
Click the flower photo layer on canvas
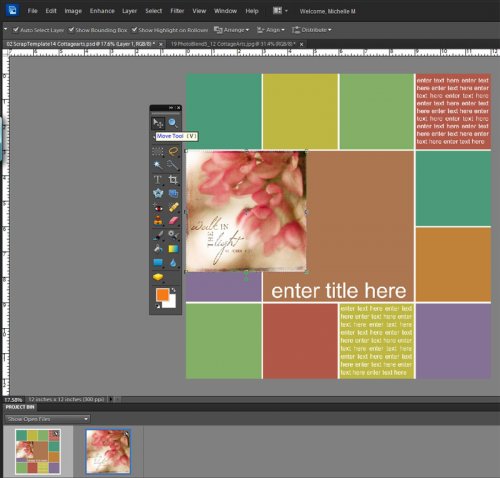point(246,211)
